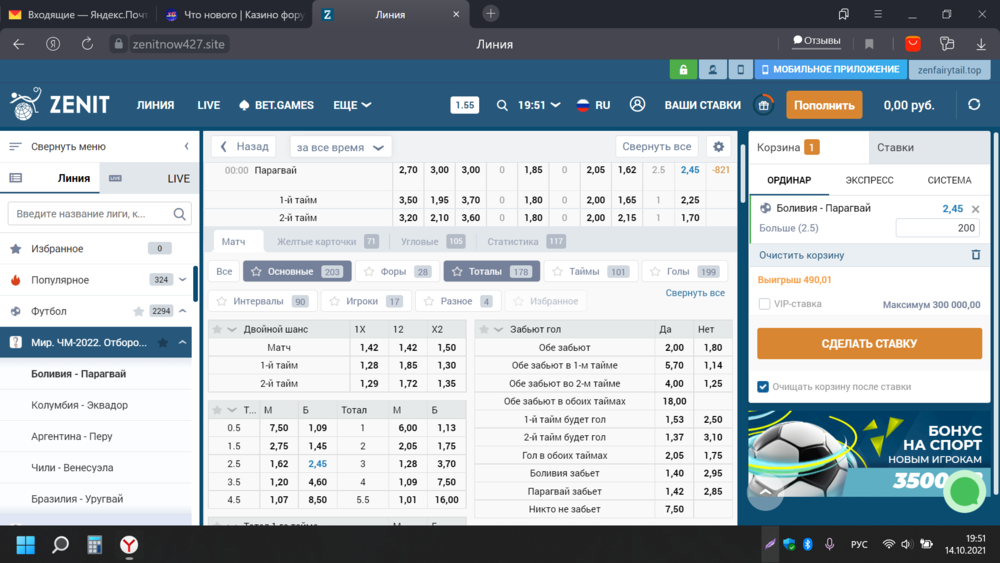
Task: Open the search magnifier in header
Action: (x=502, y=105)
